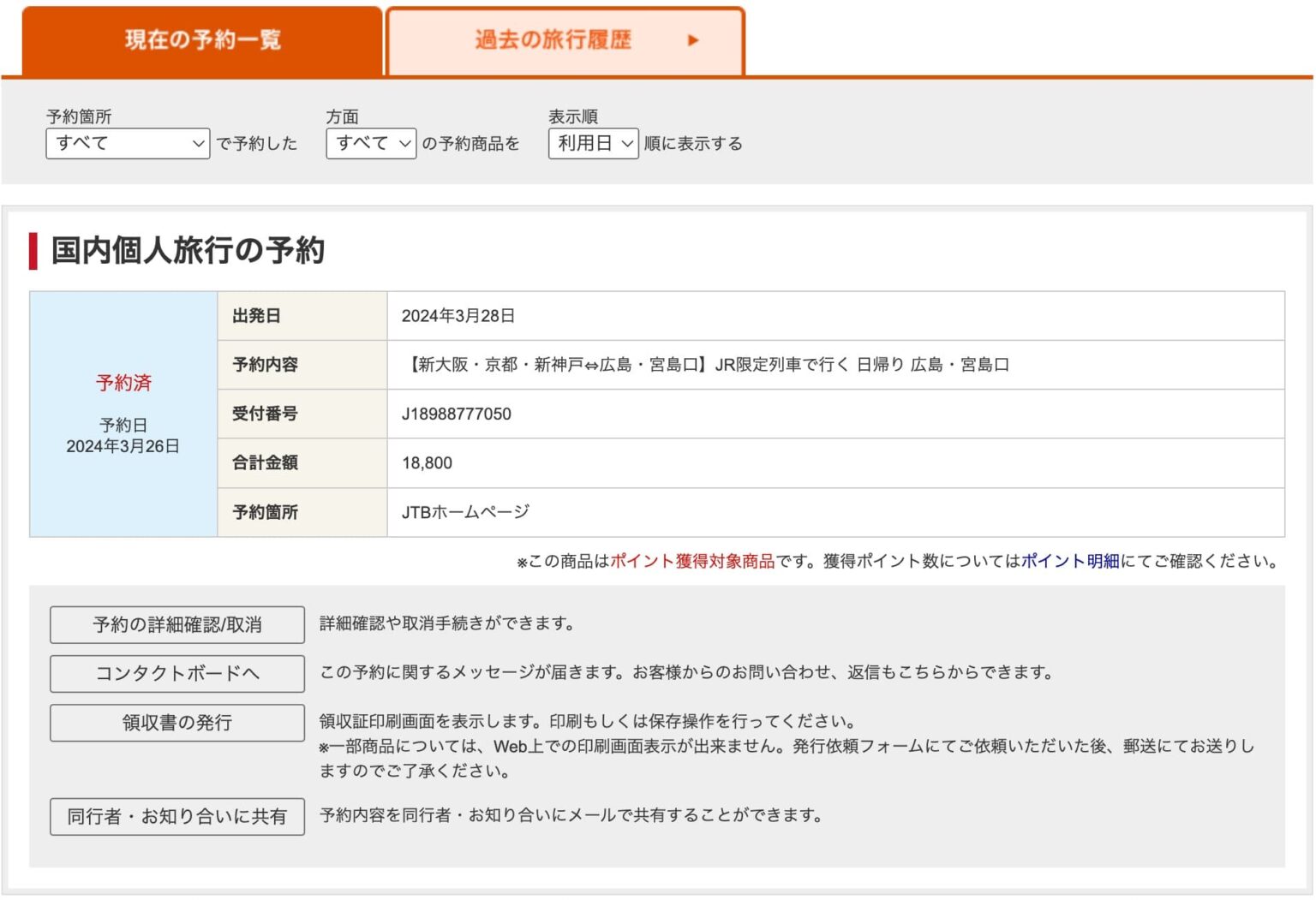The height and width of the screenshot is (900, 1316).
Task: Click the JTBホームページ booking location value
Action: (x=465, y=512)
